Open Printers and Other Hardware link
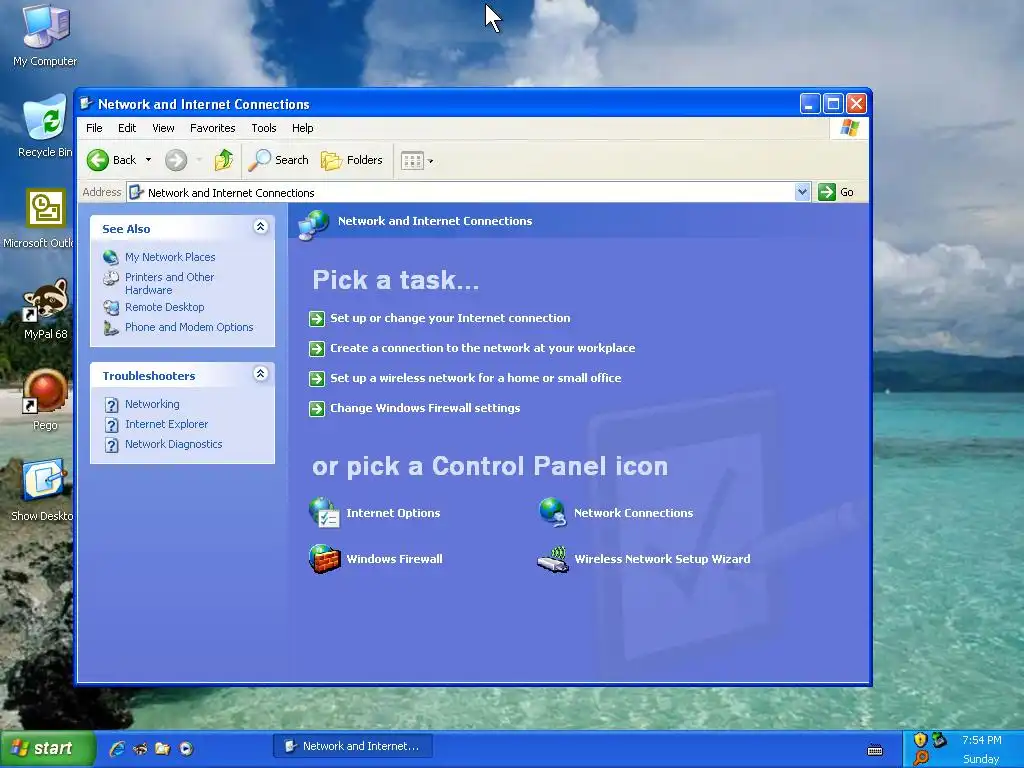This screenshot has width=1024, height=768. [169, 283]
